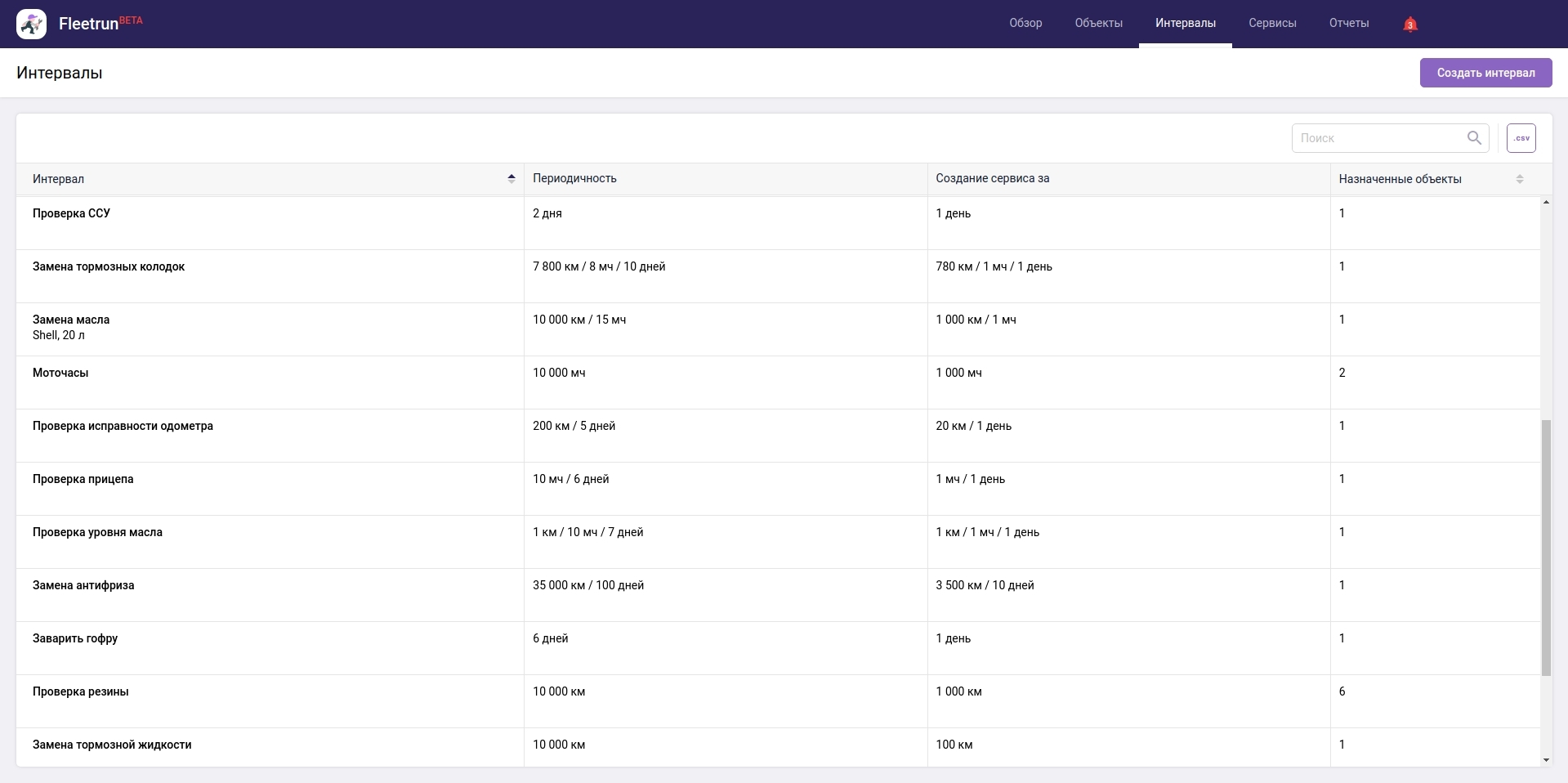Switch to the Объекты tab
Viewport: 1568px width, 783px height.
point(1098,24)
